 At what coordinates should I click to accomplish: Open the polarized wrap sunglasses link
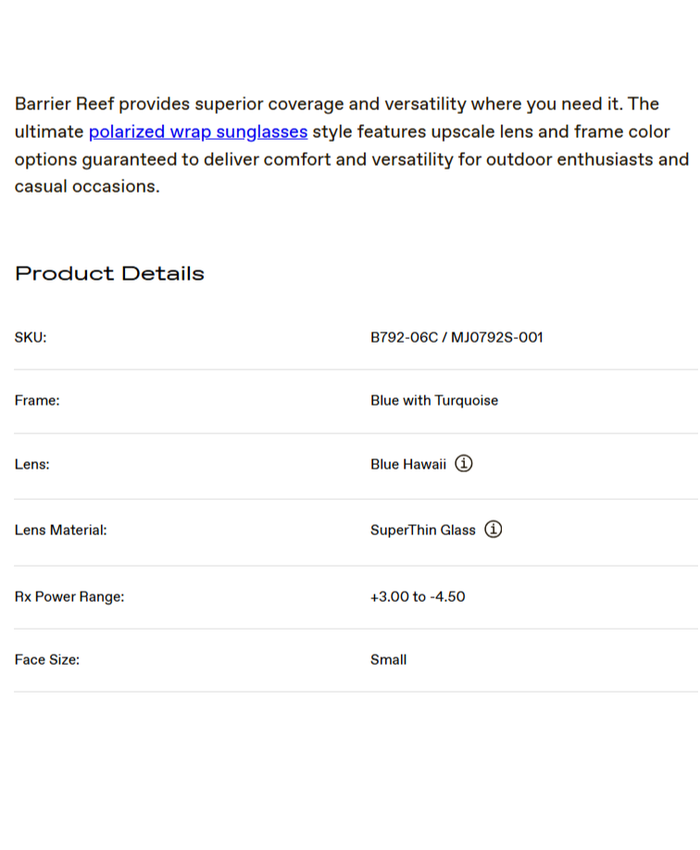(198, 132)
